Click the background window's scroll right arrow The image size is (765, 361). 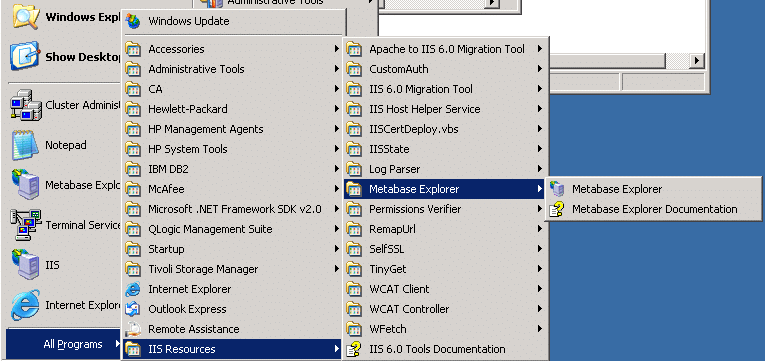(x=696, y=60)
